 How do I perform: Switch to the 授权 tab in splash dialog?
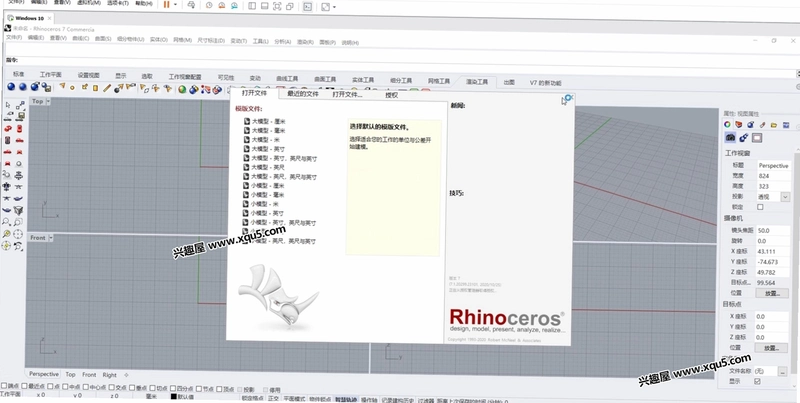[391, 95]
